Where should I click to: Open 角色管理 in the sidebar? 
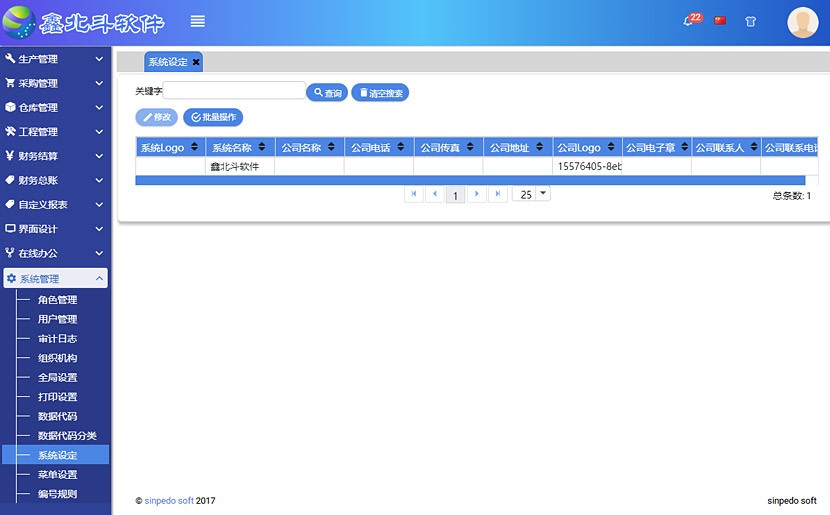pos(57,300)
